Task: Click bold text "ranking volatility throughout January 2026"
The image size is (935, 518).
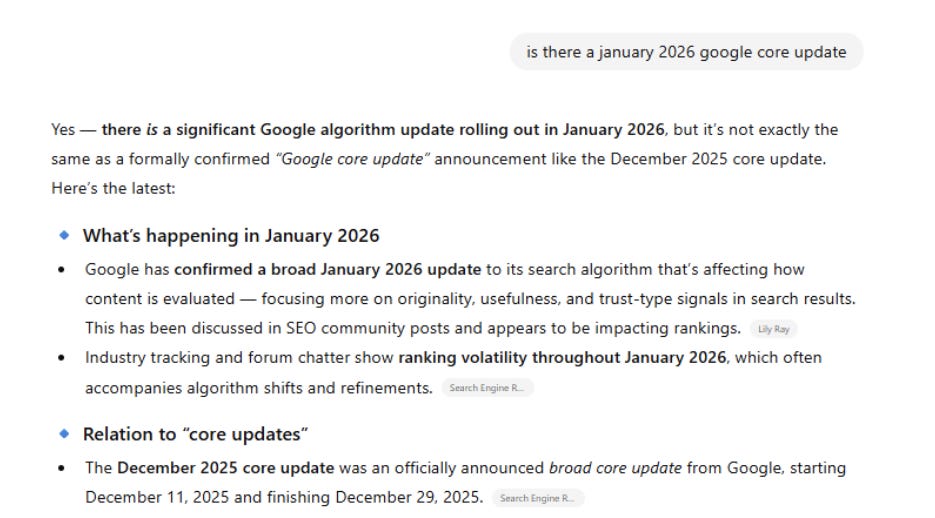Action: 562,357
